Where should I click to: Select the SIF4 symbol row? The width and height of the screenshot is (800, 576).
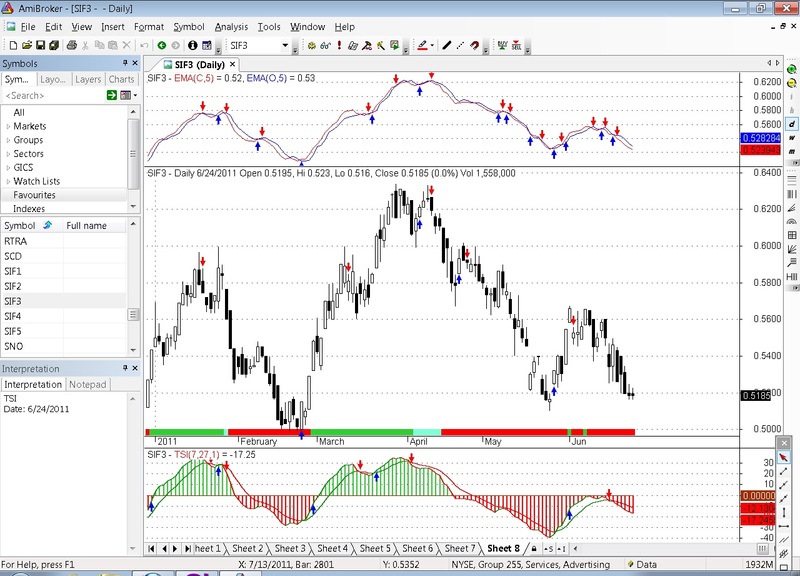coord(64,316)
